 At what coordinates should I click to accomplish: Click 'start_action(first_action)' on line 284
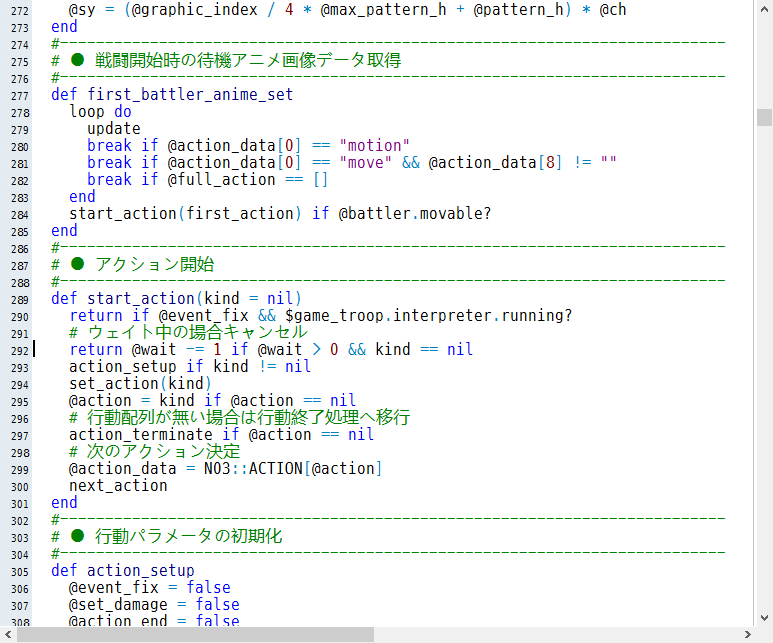pyautogui.click(x=185, y=214)
